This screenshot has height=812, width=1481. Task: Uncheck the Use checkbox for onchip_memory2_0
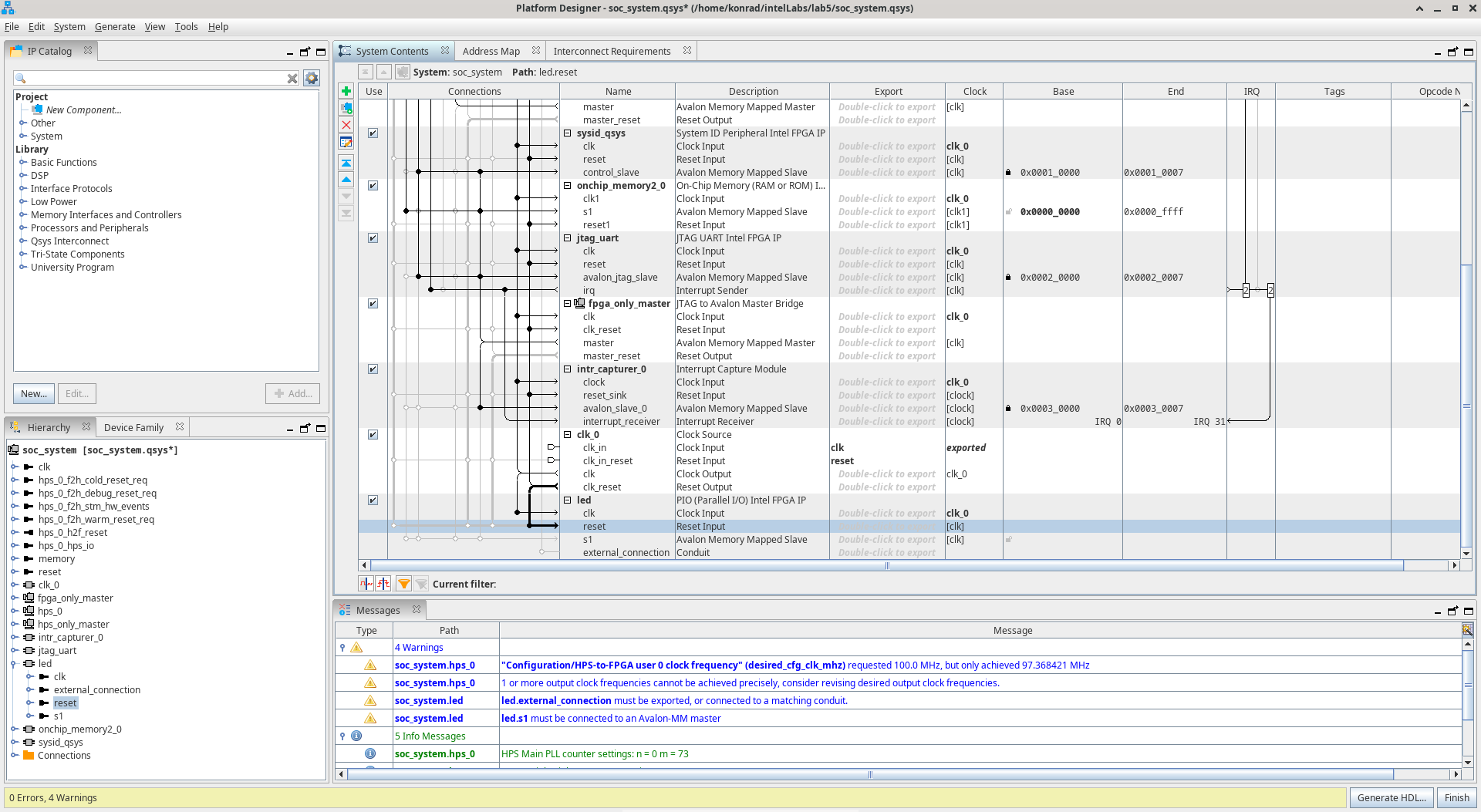click(x=373, y=186)
